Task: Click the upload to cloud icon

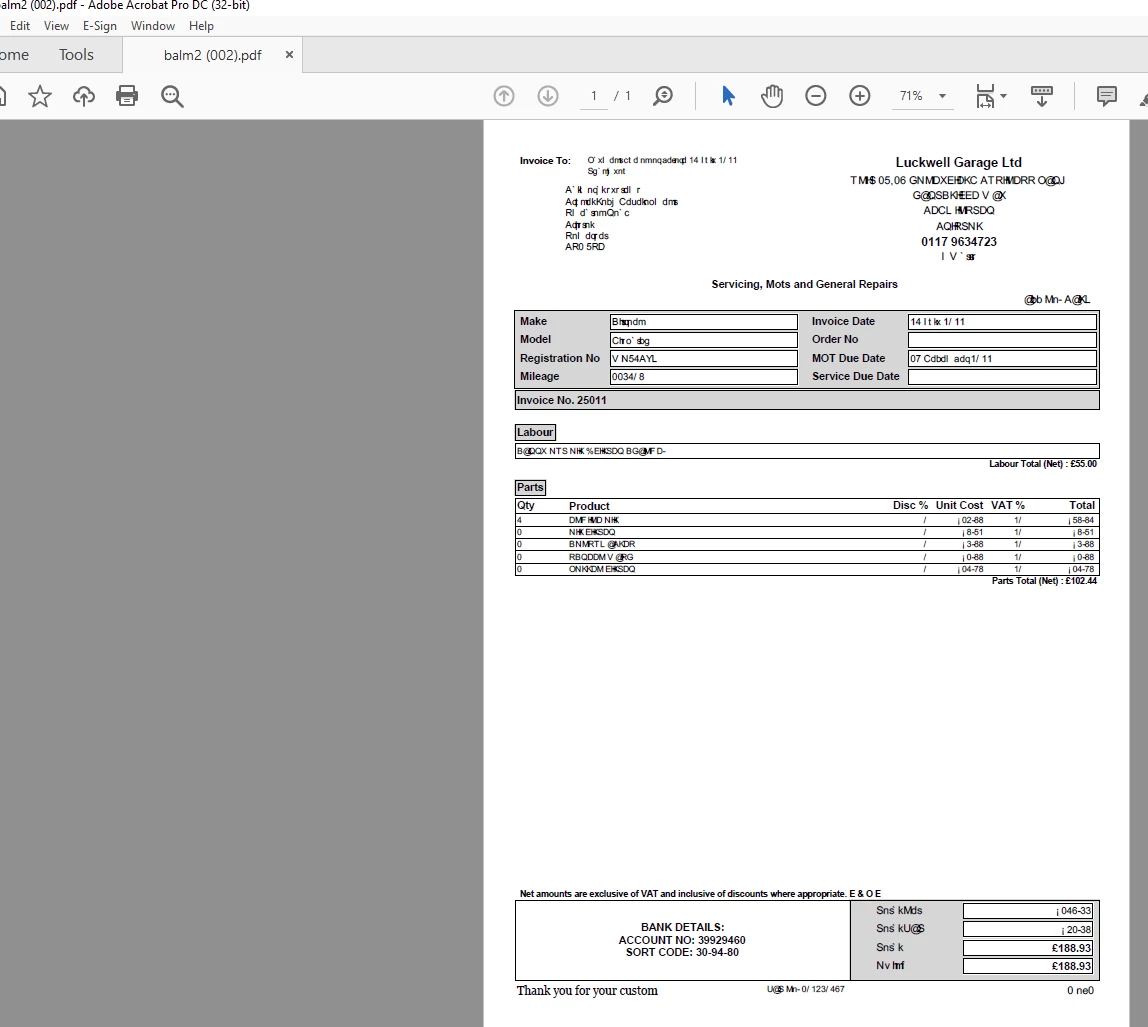Action: 83,96
